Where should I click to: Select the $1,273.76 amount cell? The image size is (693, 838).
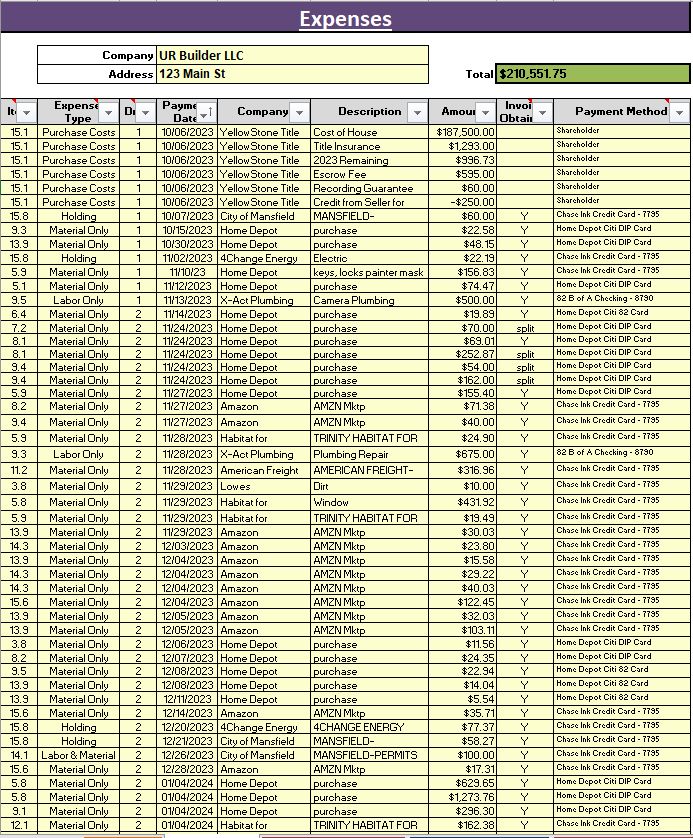(463, 797)
